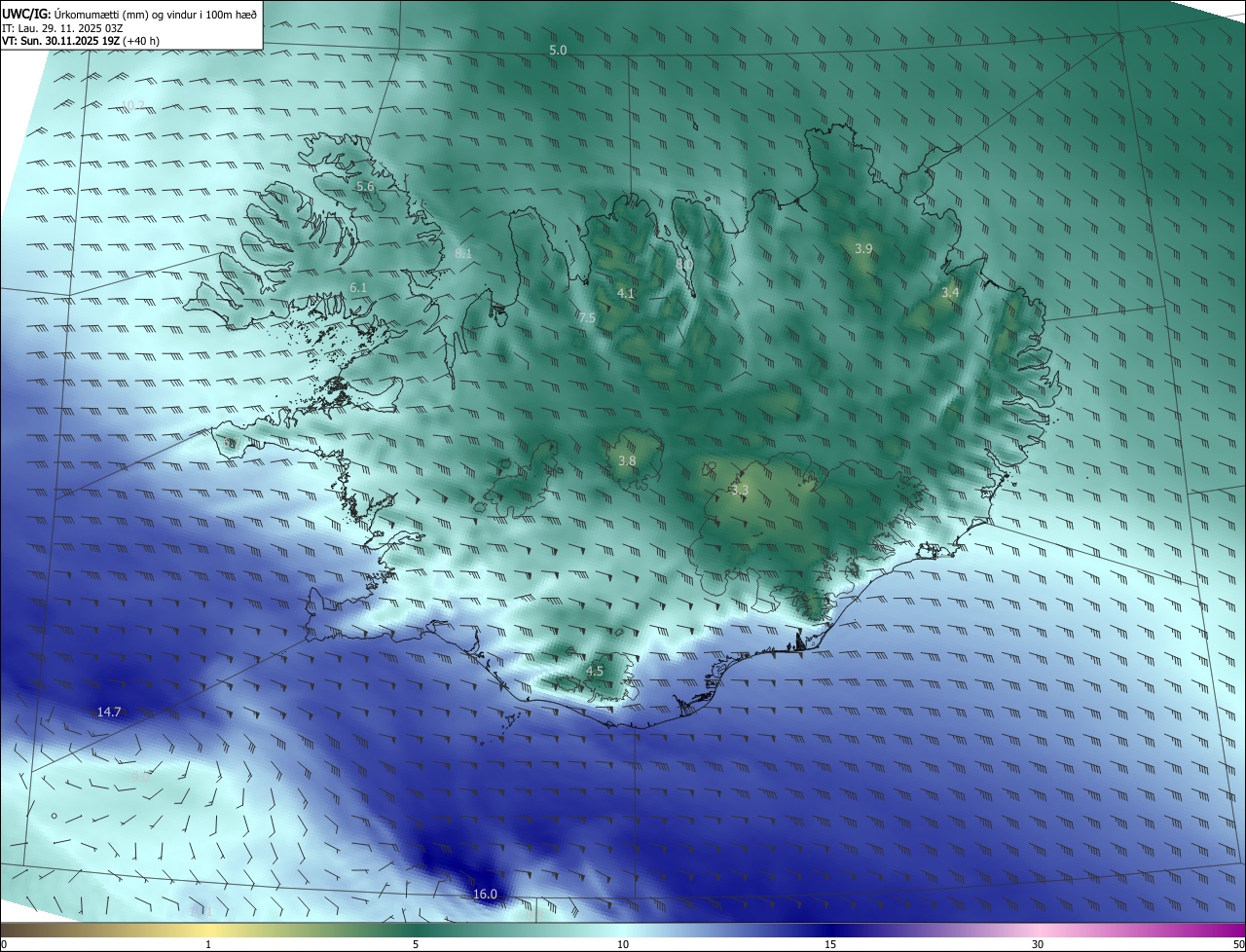Click the '30' tick on the colour scale
This screenshot has height=952, width=1246.
pyautogui.click(x=1038, y=944)
